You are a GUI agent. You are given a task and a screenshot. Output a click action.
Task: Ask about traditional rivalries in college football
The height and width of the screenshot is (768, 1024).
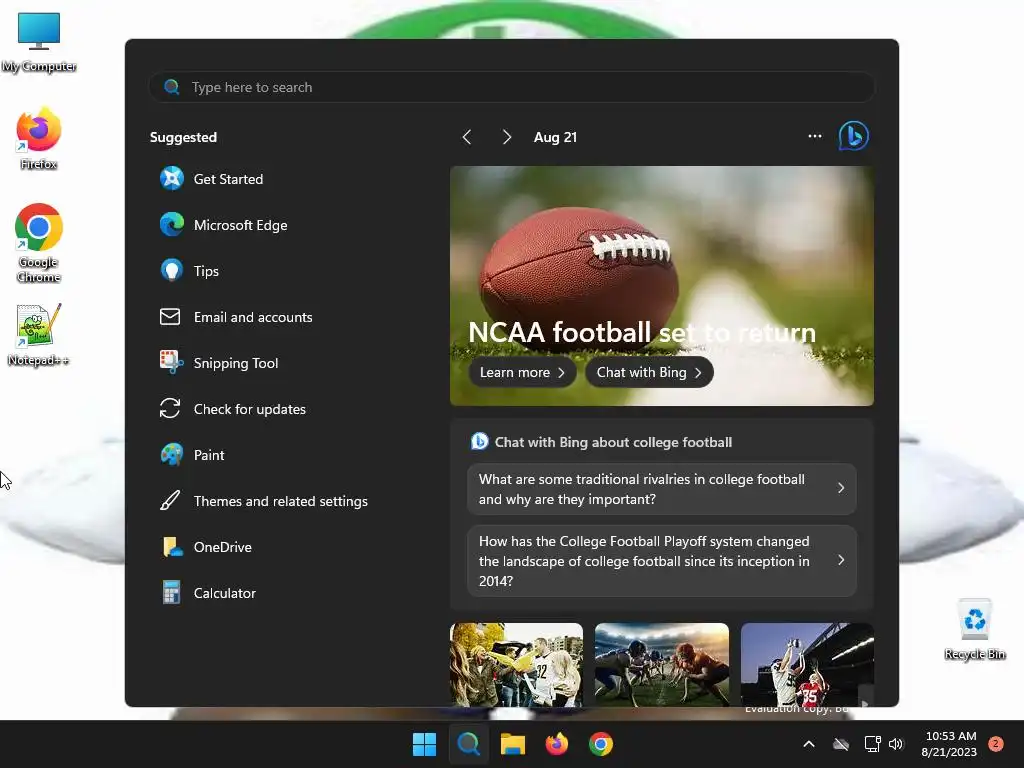[662, 489]
